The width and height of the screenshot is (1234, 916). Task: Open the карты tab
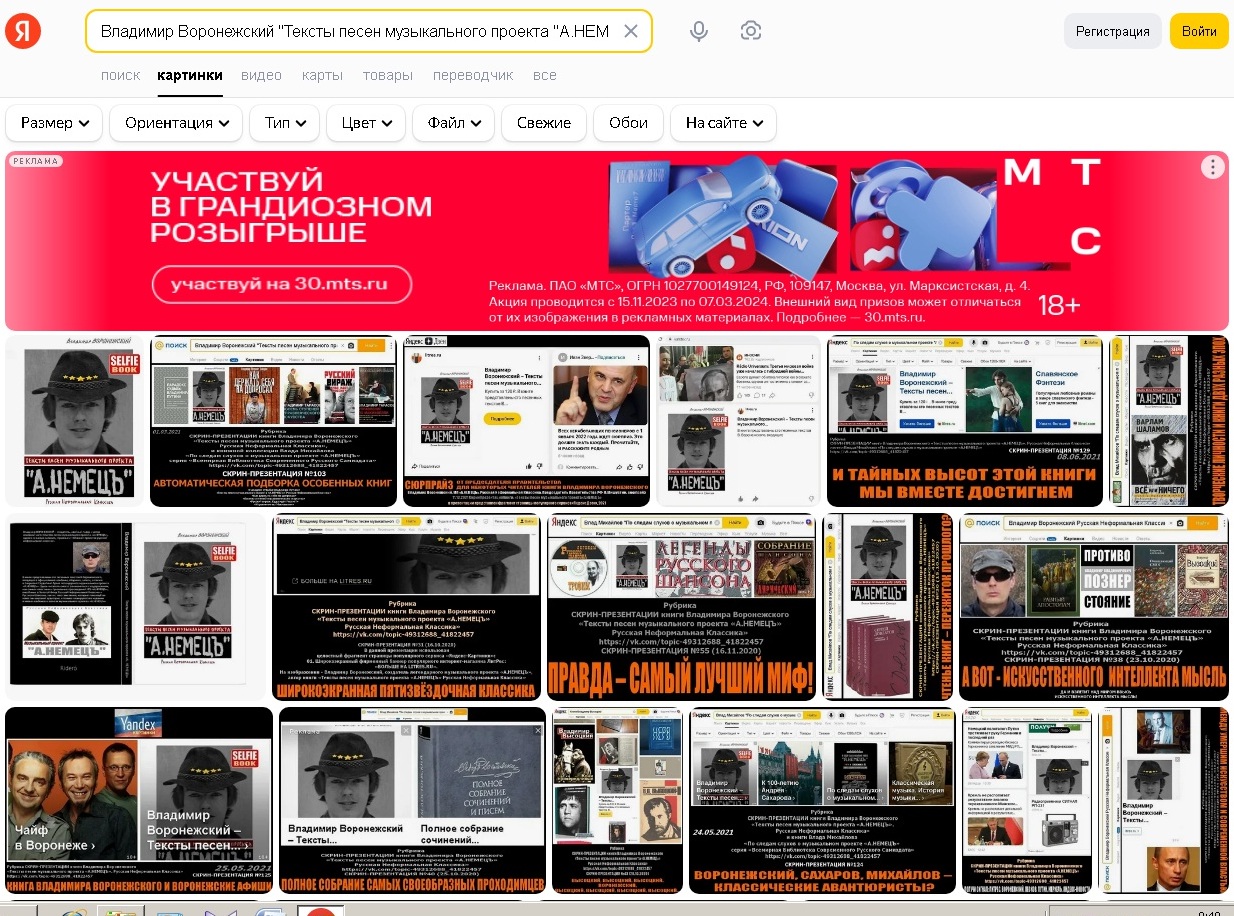pos(322,75)
